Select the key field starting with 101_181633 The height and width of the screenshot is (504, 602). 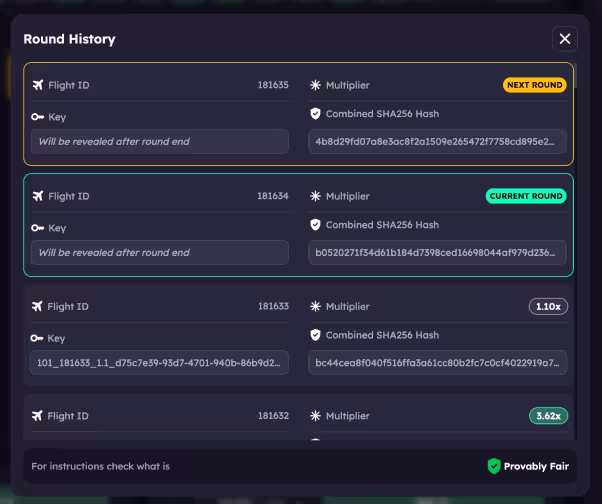point(159,363)
